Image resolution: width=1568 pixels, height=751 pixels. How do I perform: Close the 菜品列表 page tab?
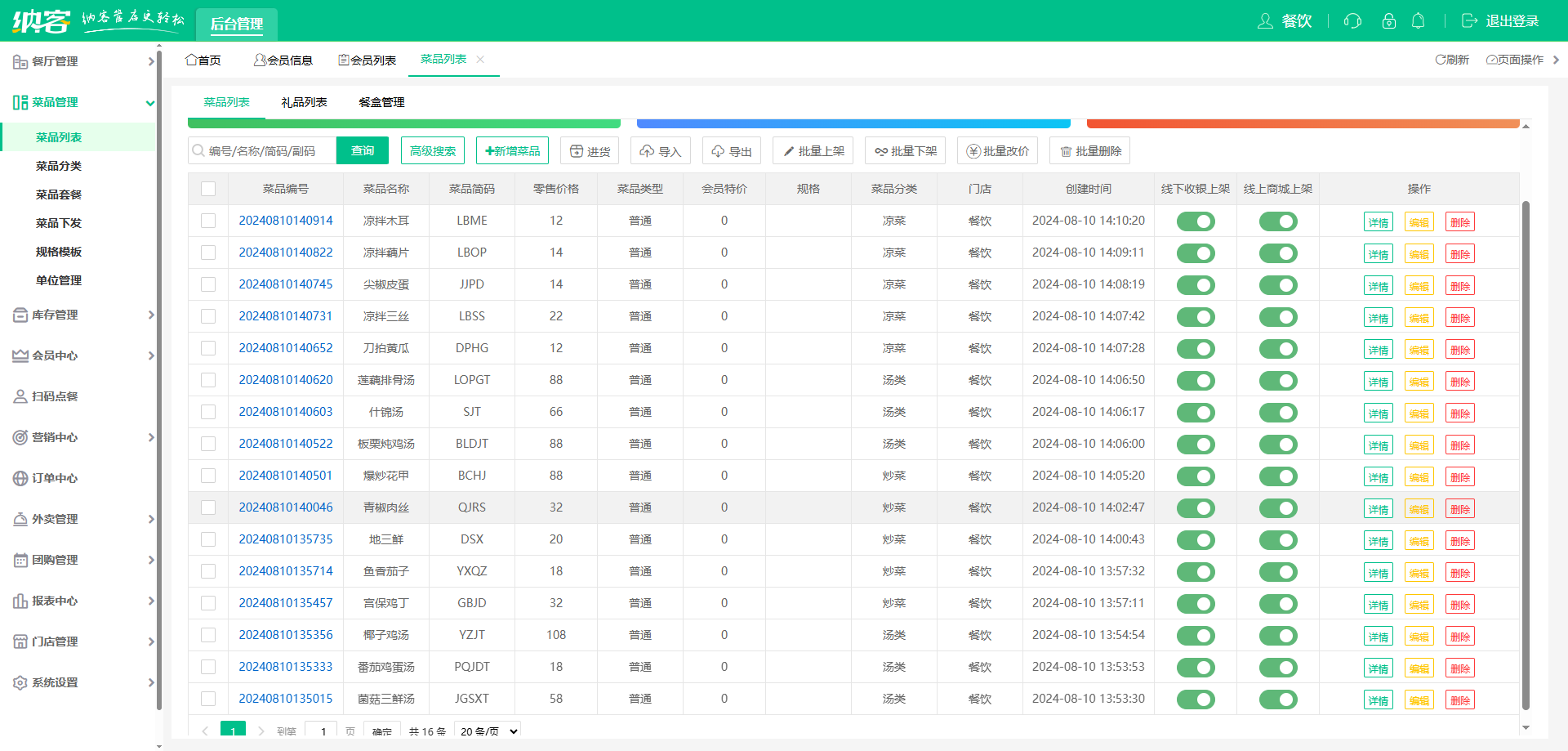pyautogui.click(x=480, y=59)
